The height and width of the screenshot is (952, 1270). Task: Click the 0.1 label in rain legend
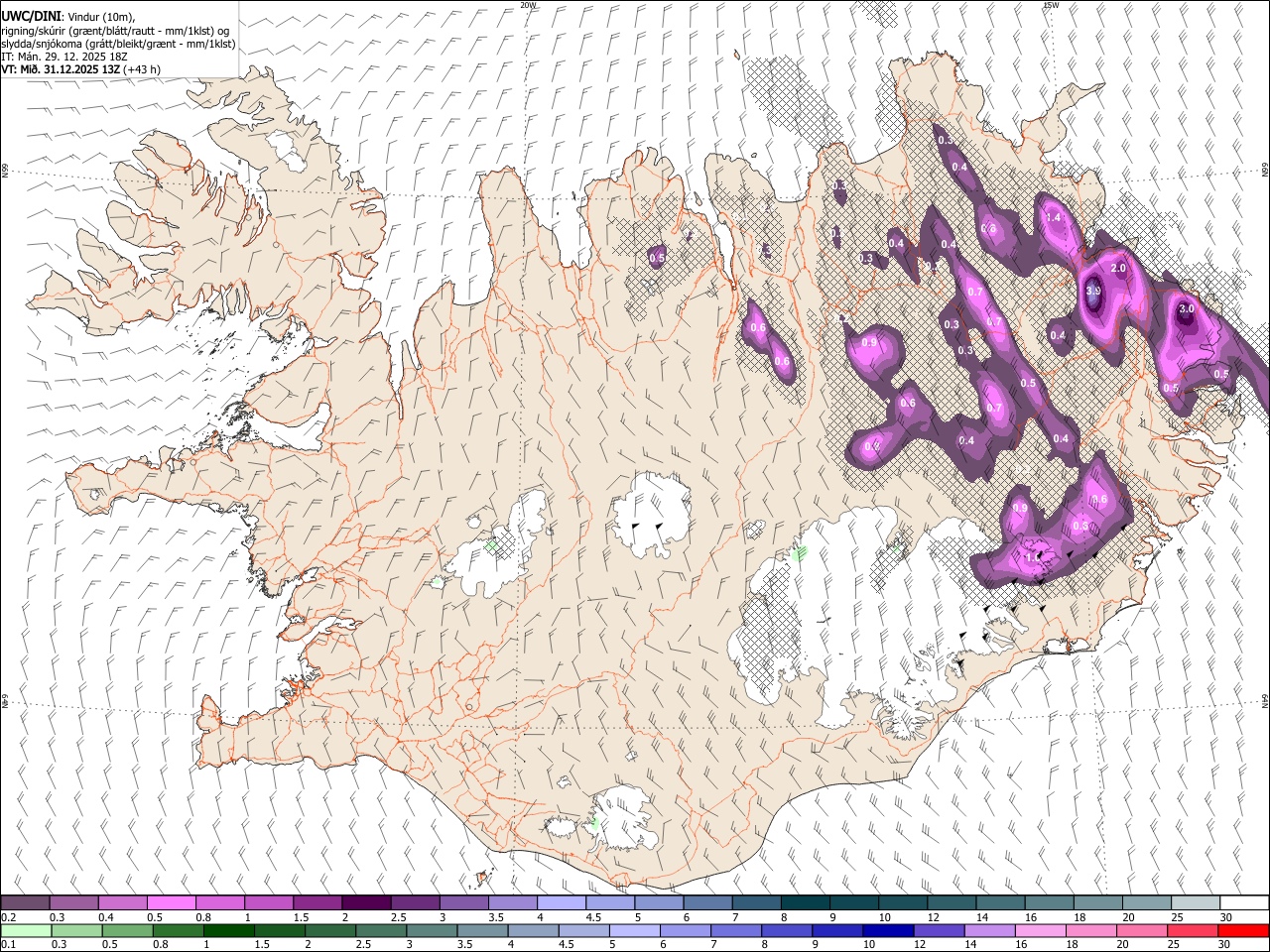(9, 945)
